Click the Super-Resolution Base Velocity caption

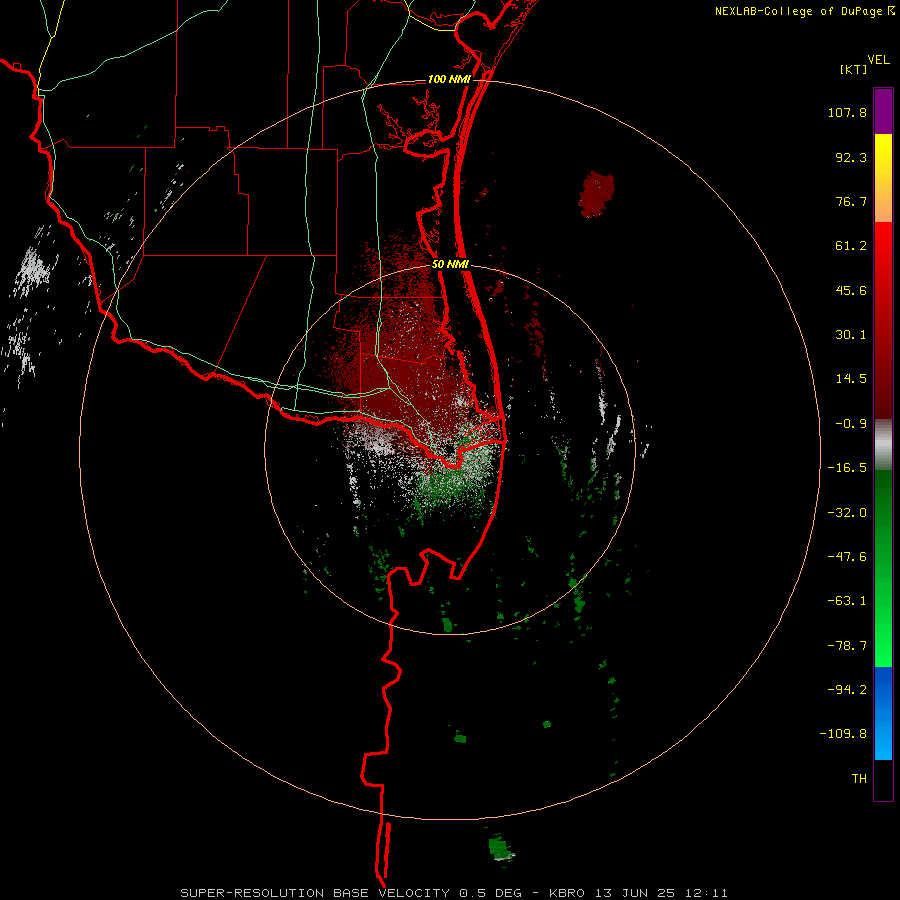coord(454,893)
